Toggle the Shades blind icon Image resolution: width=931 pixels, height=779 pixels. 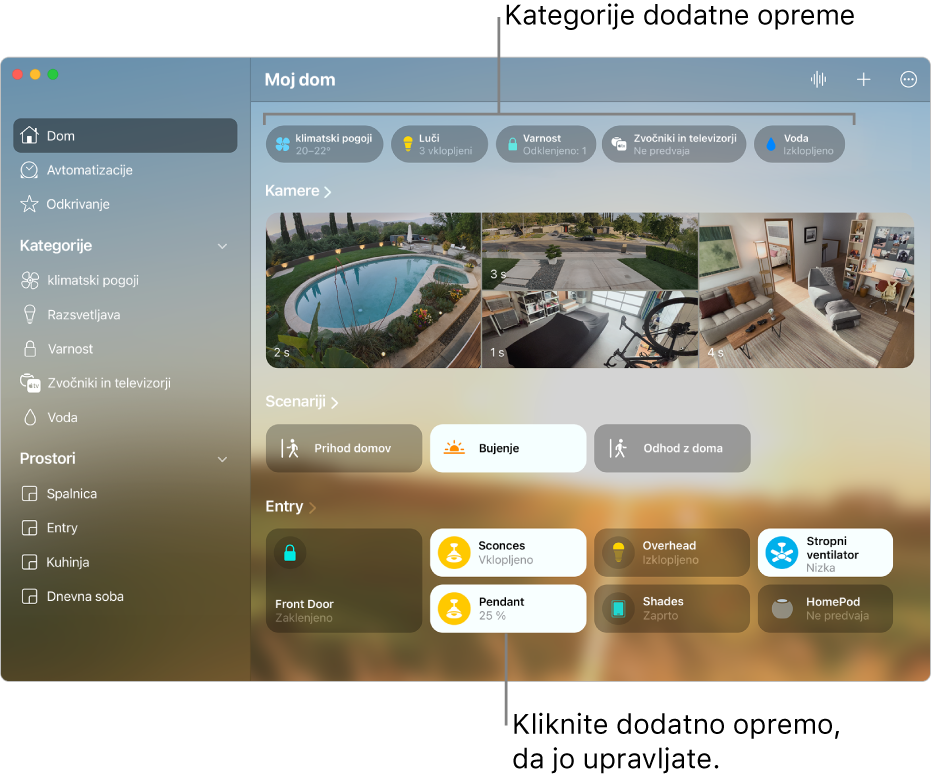point(618,609)
